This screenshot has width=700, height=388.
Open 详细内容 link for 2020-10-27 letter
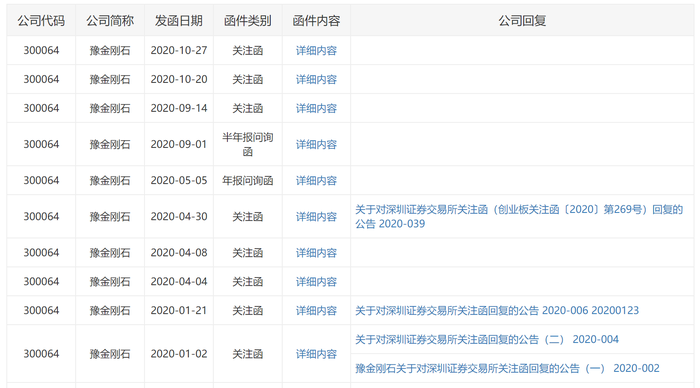[316, 50]
